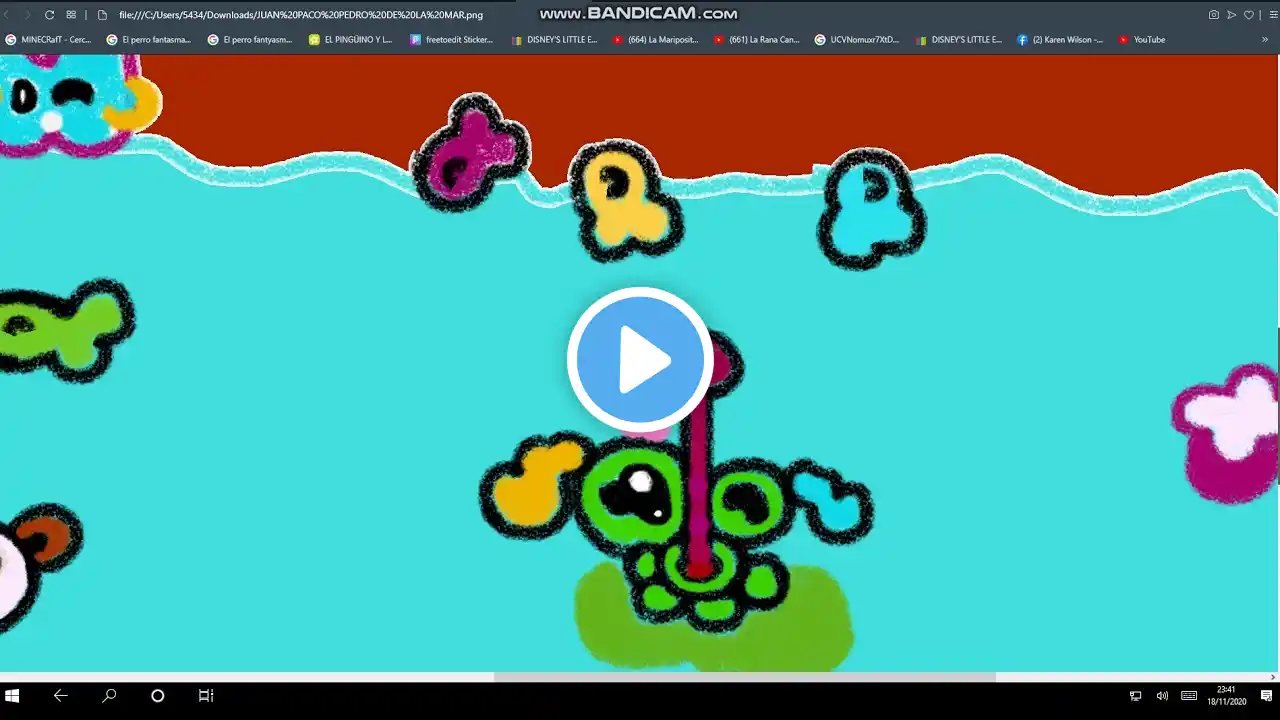Open Task View in the taskbar
The image size is (1280, 720).
pos(205,696)
